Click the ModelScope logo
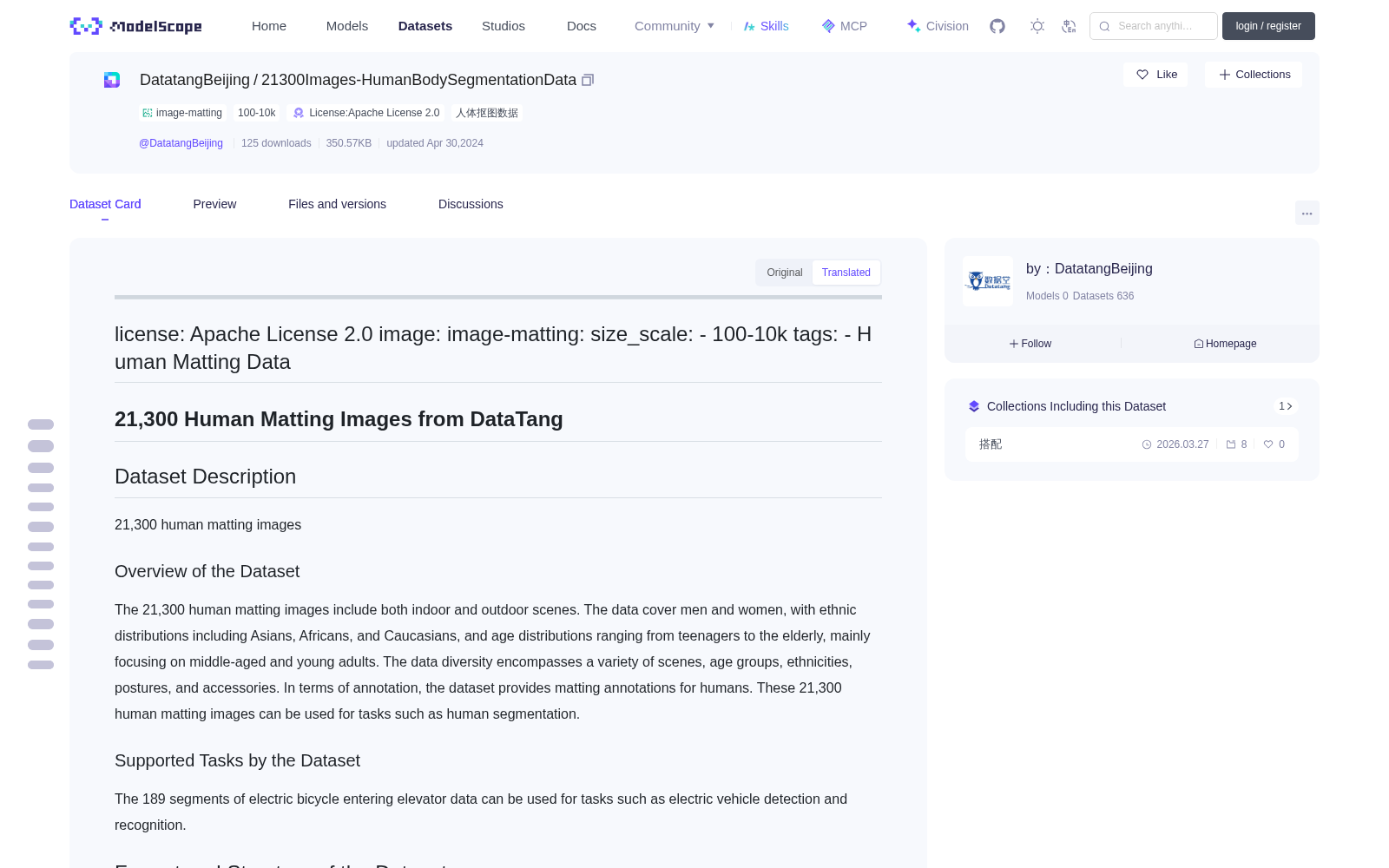Viewport: 1389px width, 868px height. click(135, 26)
